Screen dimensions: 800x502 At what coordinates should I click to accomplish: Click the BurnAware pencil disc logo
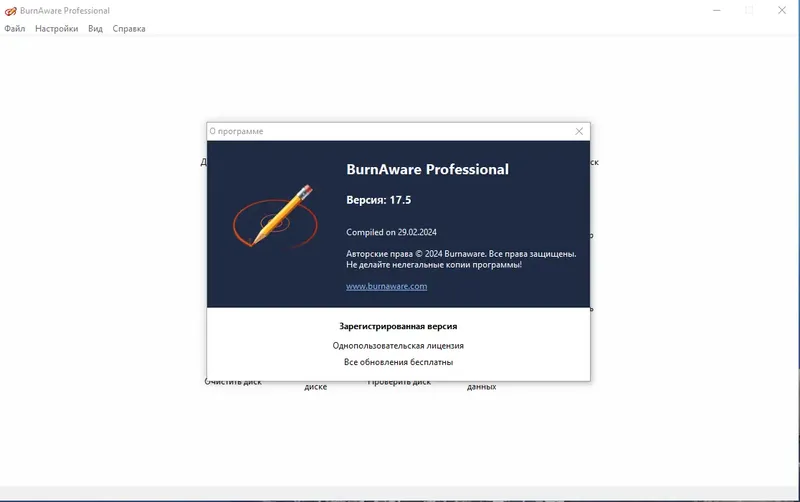[x=276, y=216]
